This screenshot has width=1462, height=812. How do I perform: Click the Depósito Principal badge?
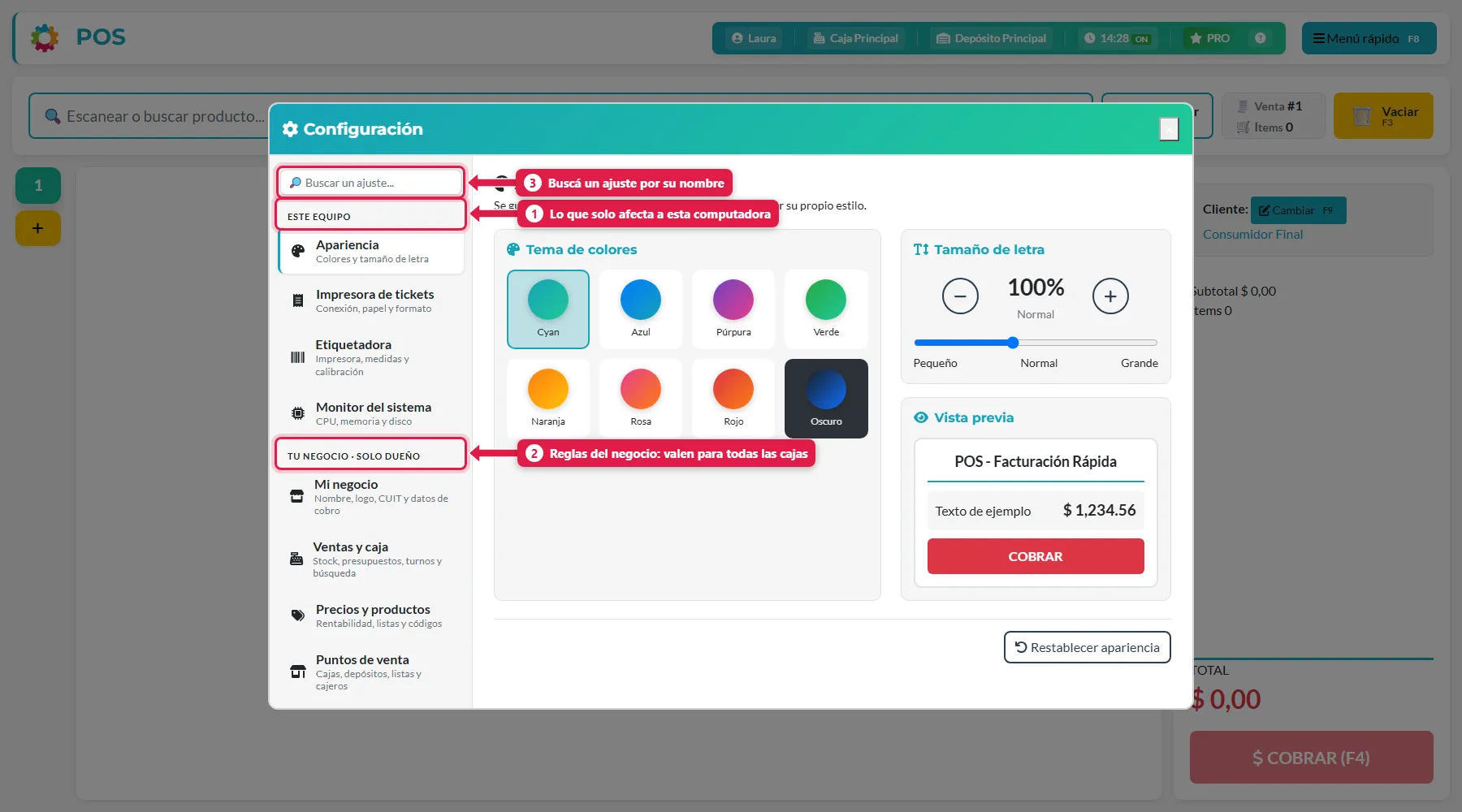point(991,38)
